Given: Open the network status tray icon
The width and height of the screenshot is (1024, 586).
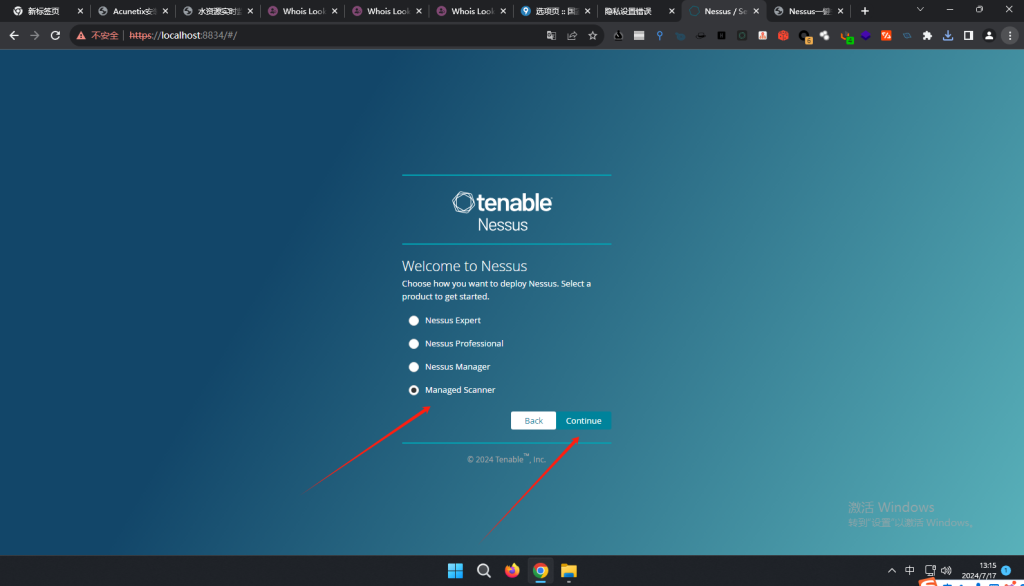Looking at the screenshot, I should (x=930, y=571).
